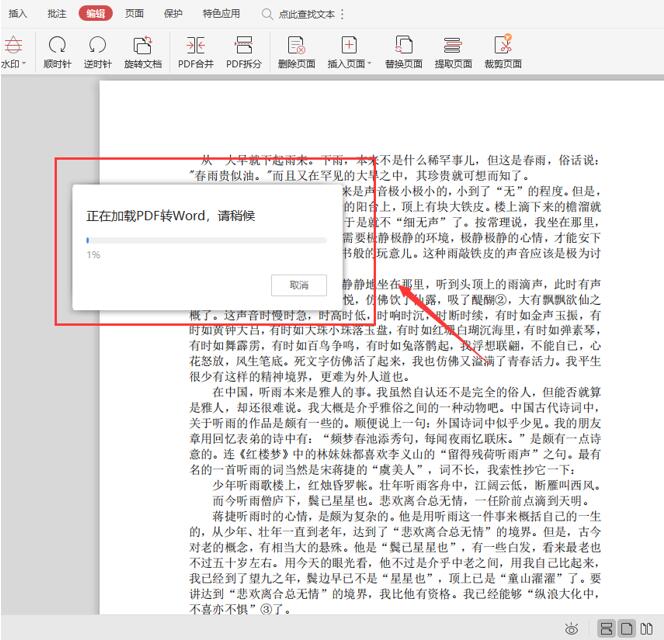The width and height of the screenshot is (664, 640).
Task: Cancel the PDF to Word loading with 取消
Action: pyautogui.click(x=299, y=285)
